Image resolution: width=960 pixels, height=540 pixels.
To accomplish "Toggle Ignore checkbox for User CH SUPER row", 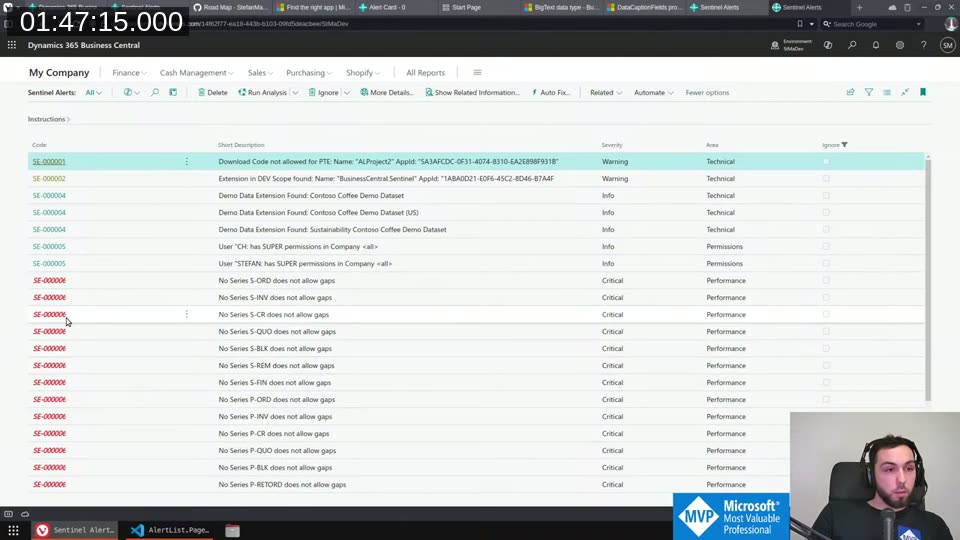I will point(826,247).
